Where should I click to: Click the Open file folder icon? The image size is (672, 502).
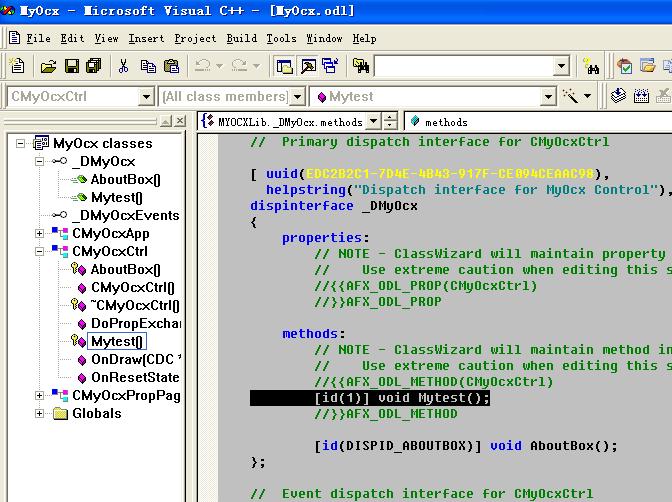[x=48, y=66]
